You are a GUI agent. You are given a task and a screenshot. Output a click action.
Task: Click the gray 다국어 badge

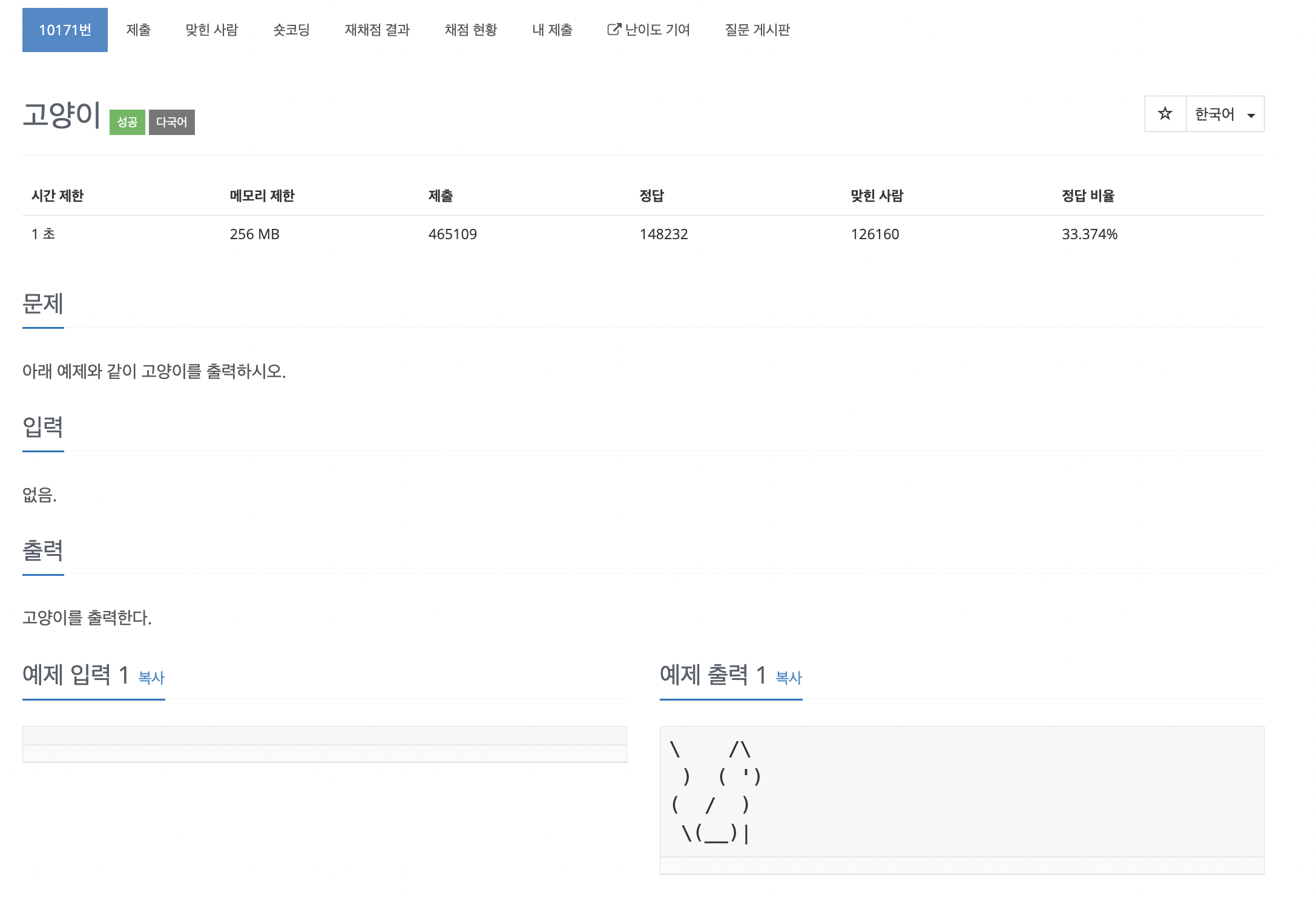172,122
